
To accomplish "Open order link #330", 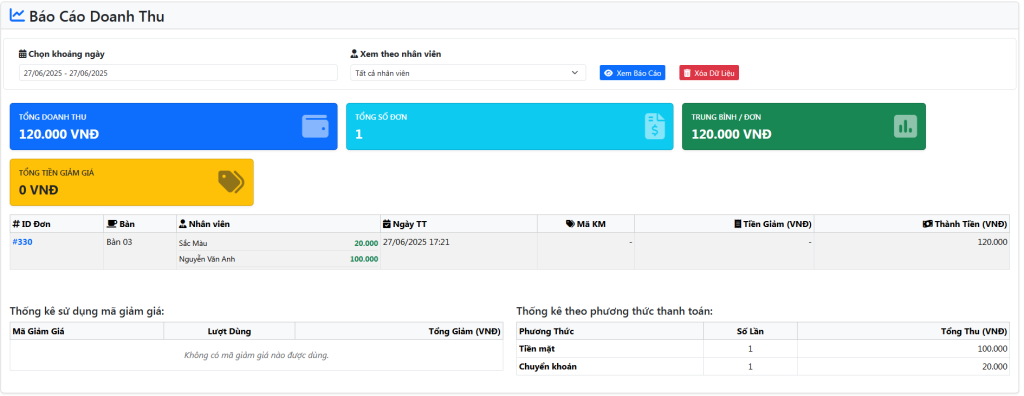I will pyautogui.click(x=22, y=242).
